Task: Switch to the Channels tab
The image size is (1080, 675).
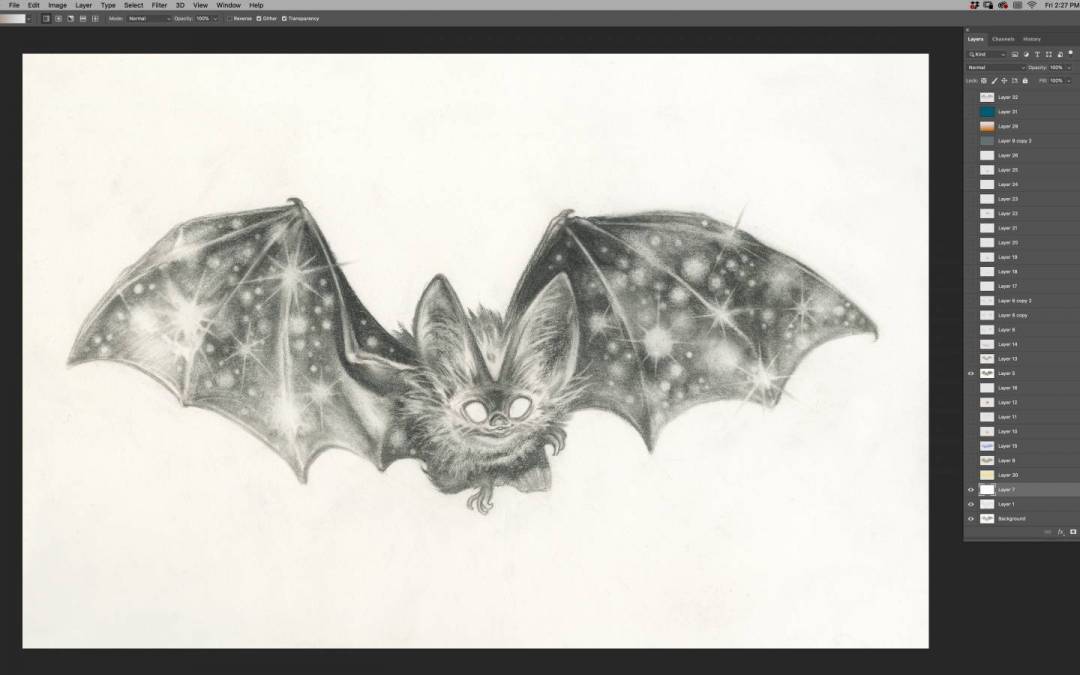Action: click(x=1003, y=39)
